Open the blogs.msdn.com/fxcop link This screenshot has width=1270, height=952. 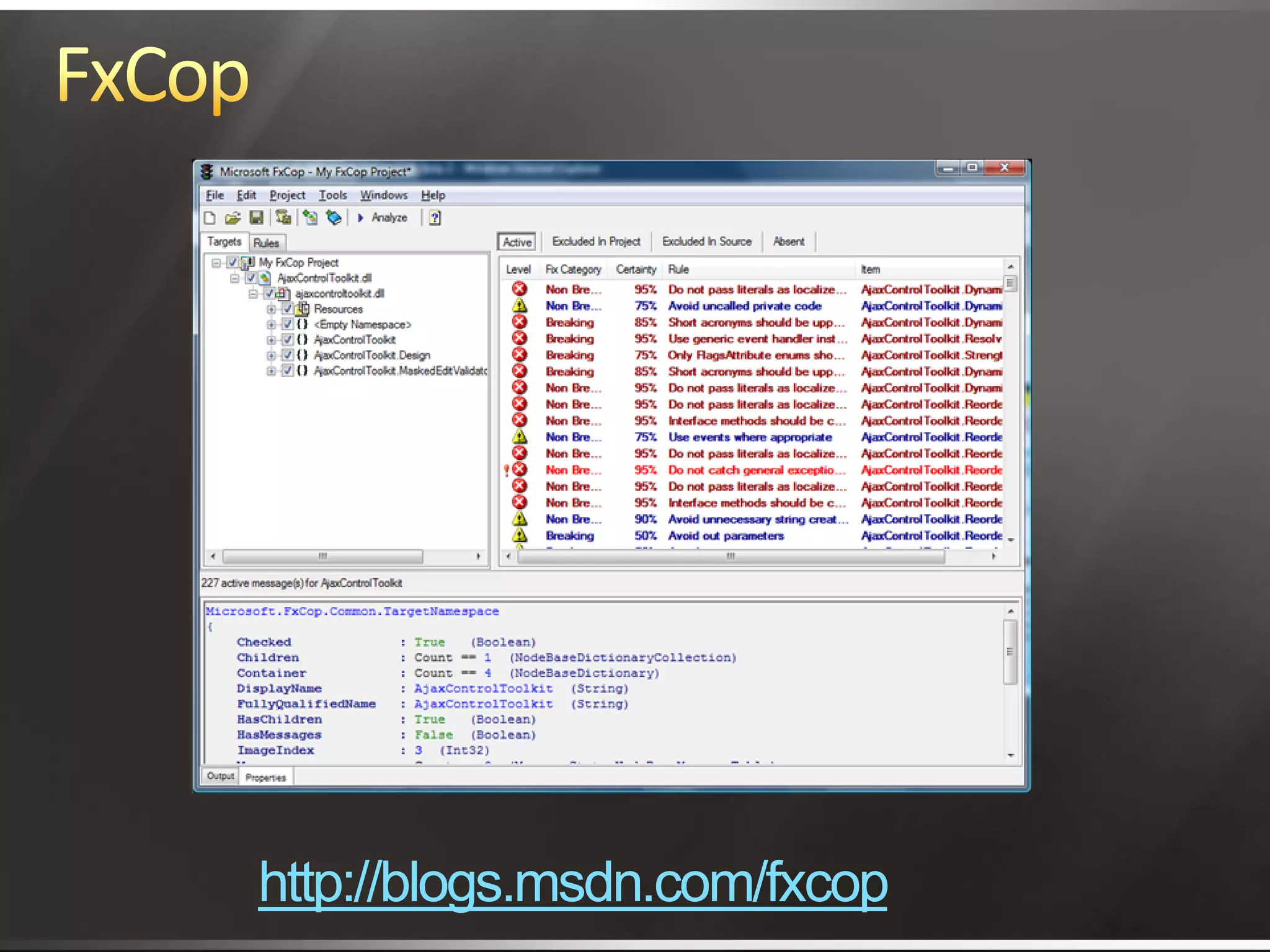pos(572,883)
